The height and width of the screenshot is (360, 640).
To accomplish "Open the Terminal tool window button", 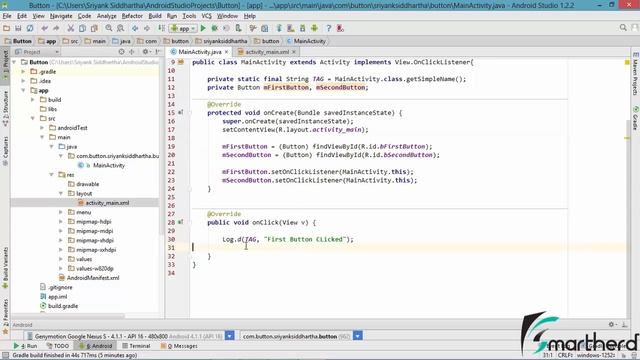I will (136, 346).
